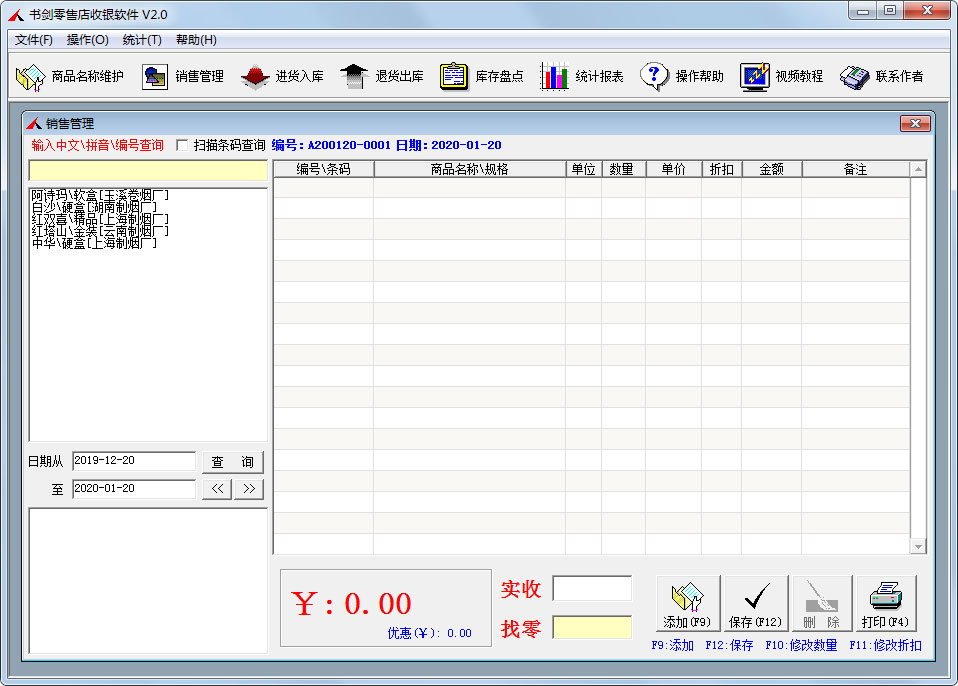Click table scrollbar down arrow
The width and height of the screenshot is (958, 686).
918,546
